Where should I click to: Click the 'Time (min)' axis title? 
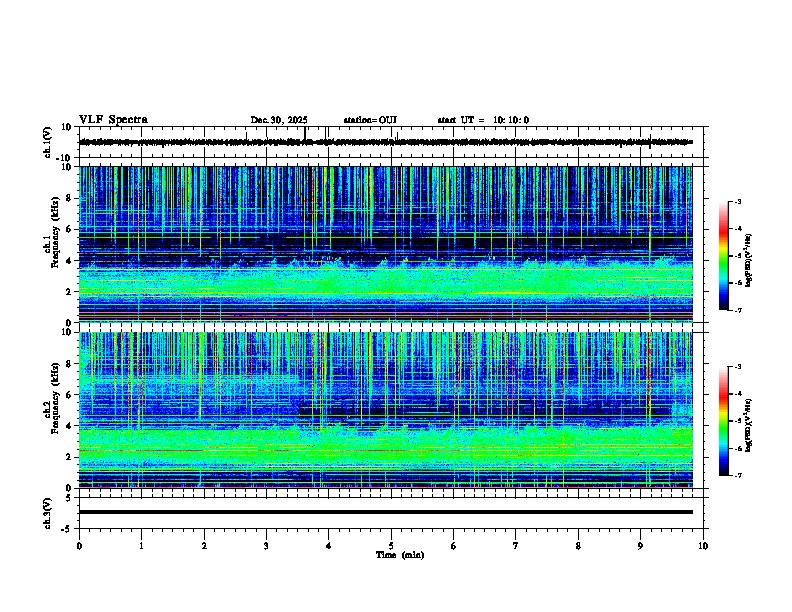click(400, 555)
